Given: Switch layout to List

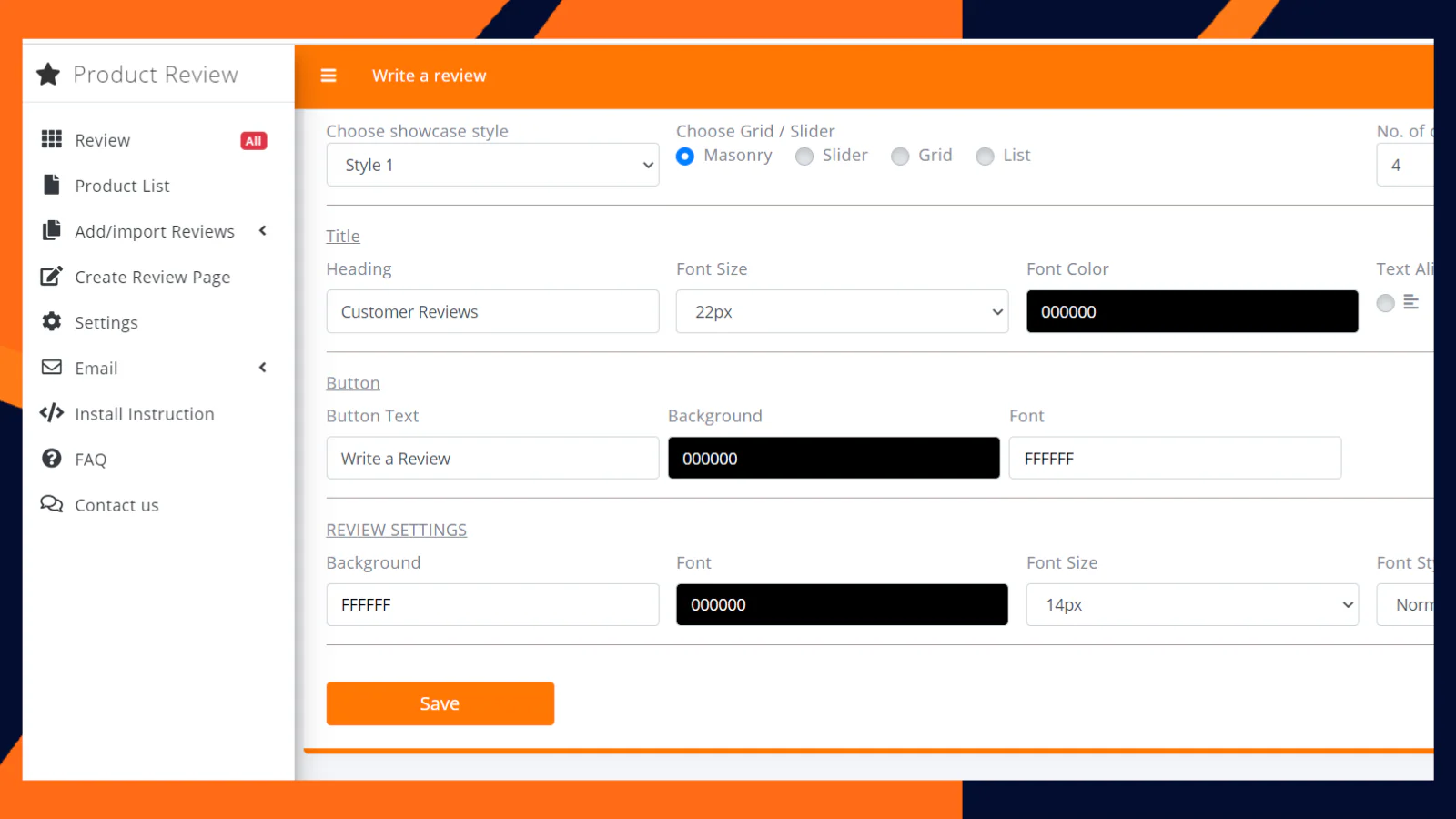Looking at the screenshot, I should point(985,157).
